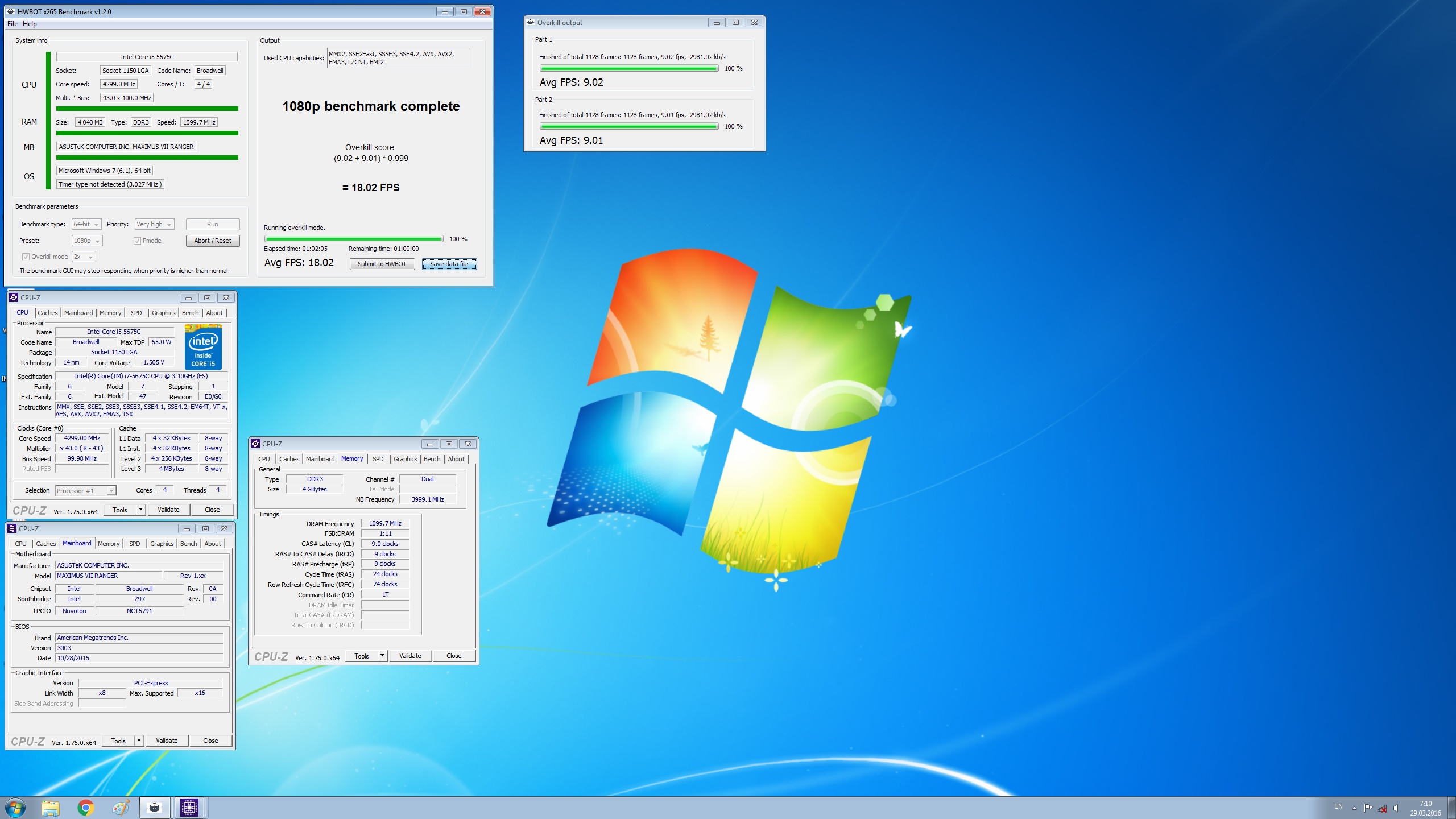
Task: Click the DRAM Frequency 1099.7 MHz value
Action: click(x=385, y=523)
